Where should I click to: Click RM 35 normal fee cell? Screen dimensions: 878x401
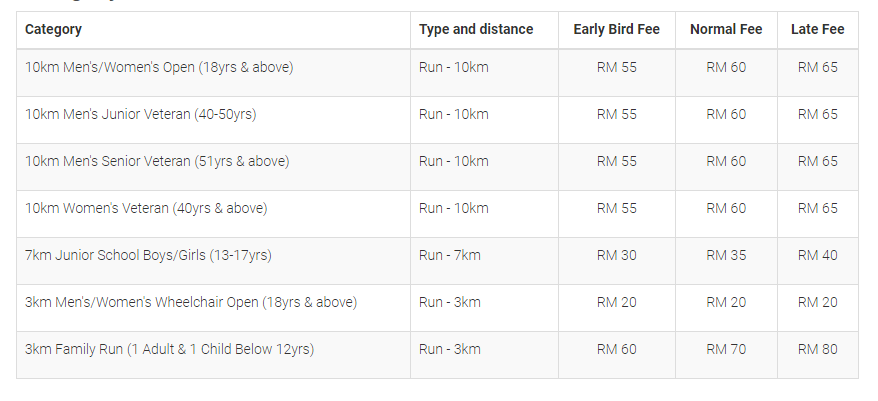click(x=726, y=255)
